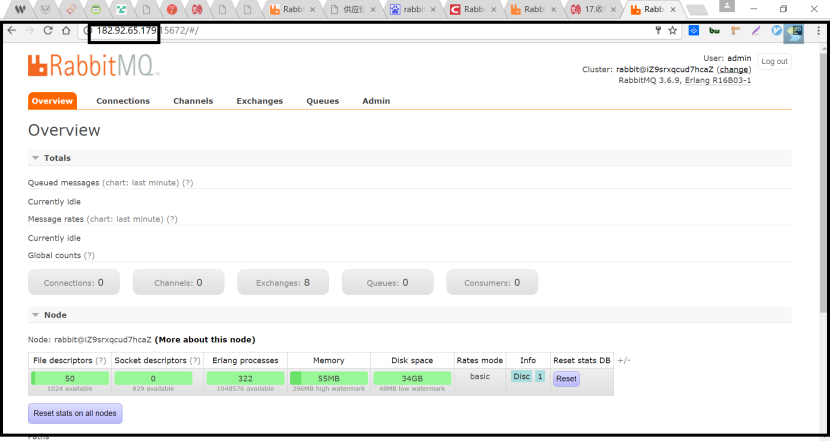830x441 pixels.
Task: Click 'Reset stats on all nodes'
Action: [x=75, y=413]
